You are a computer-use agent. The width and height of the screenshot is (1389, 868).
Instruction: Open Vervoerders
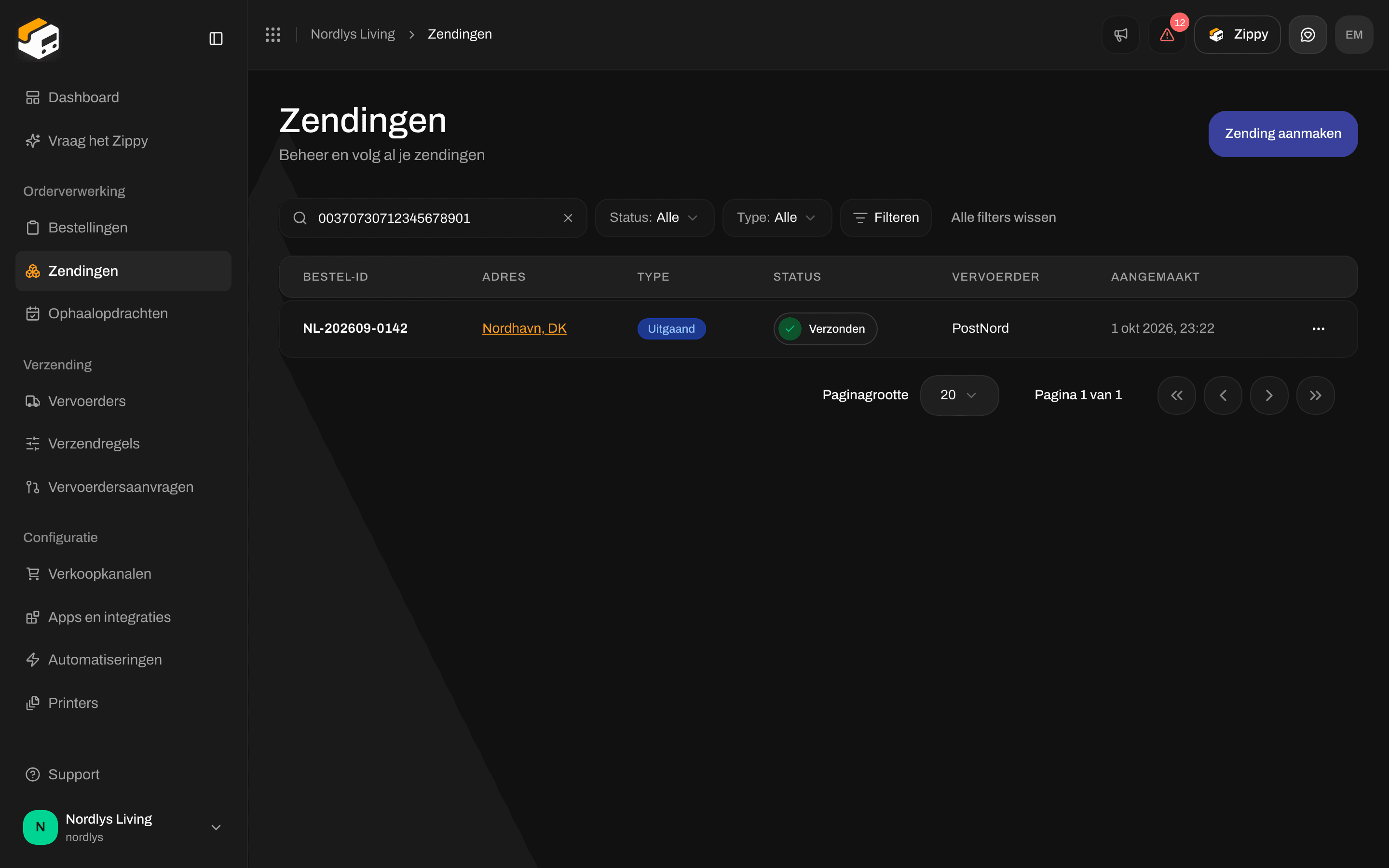click(123, 401)
